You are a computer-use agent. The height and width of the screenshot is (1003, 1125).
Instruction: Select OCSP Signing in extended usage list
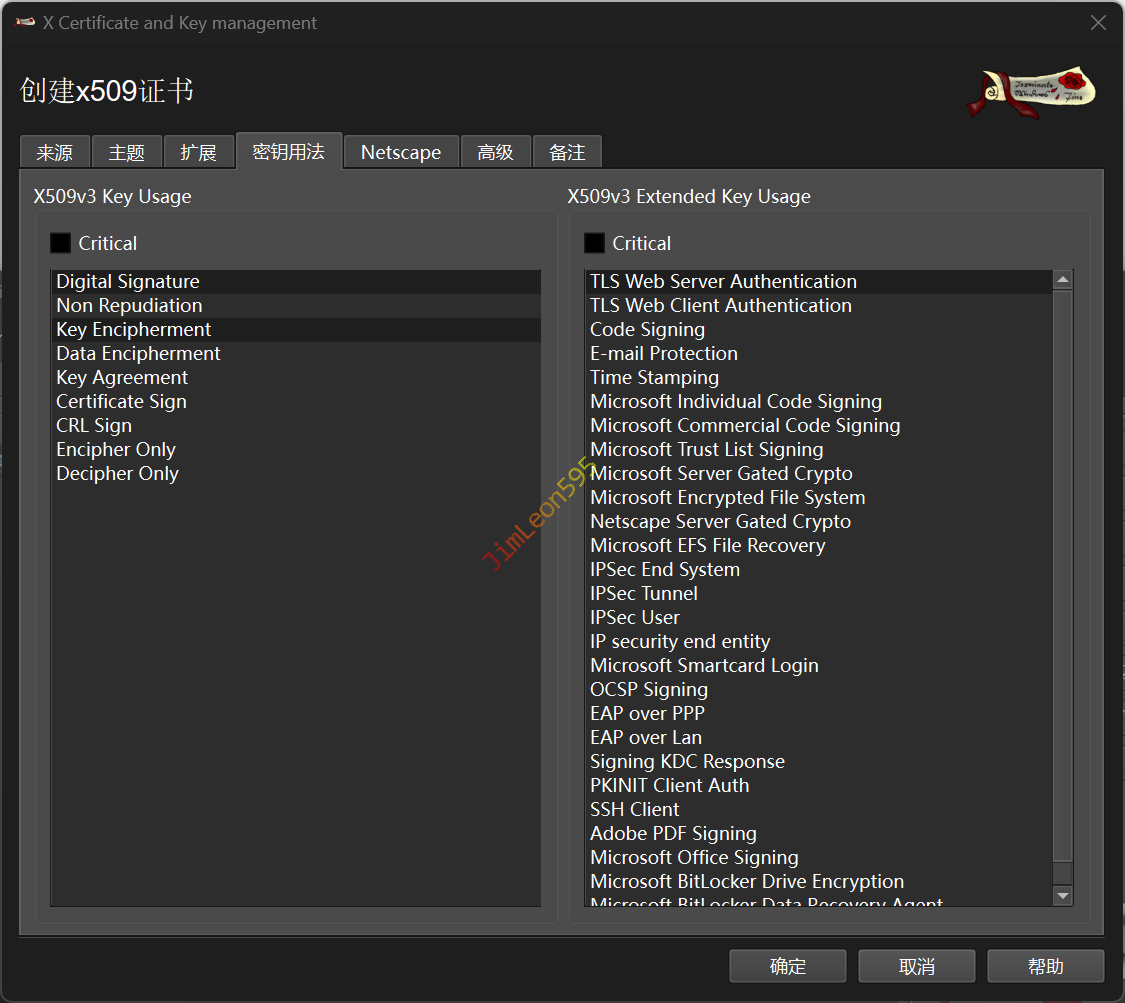648,690
